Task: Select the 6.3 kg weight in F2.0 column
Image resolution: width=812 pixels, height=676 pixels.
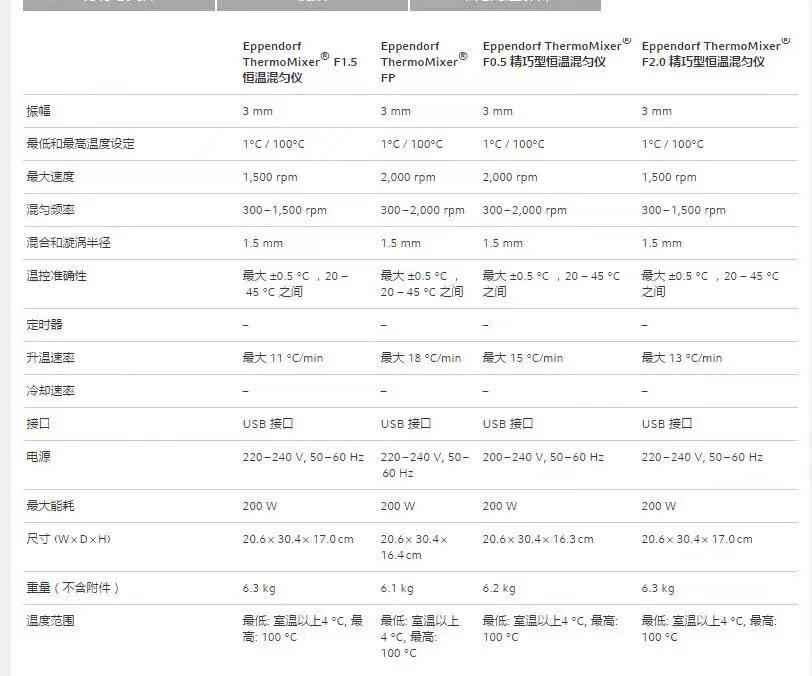Action: (x=658, y=588)
